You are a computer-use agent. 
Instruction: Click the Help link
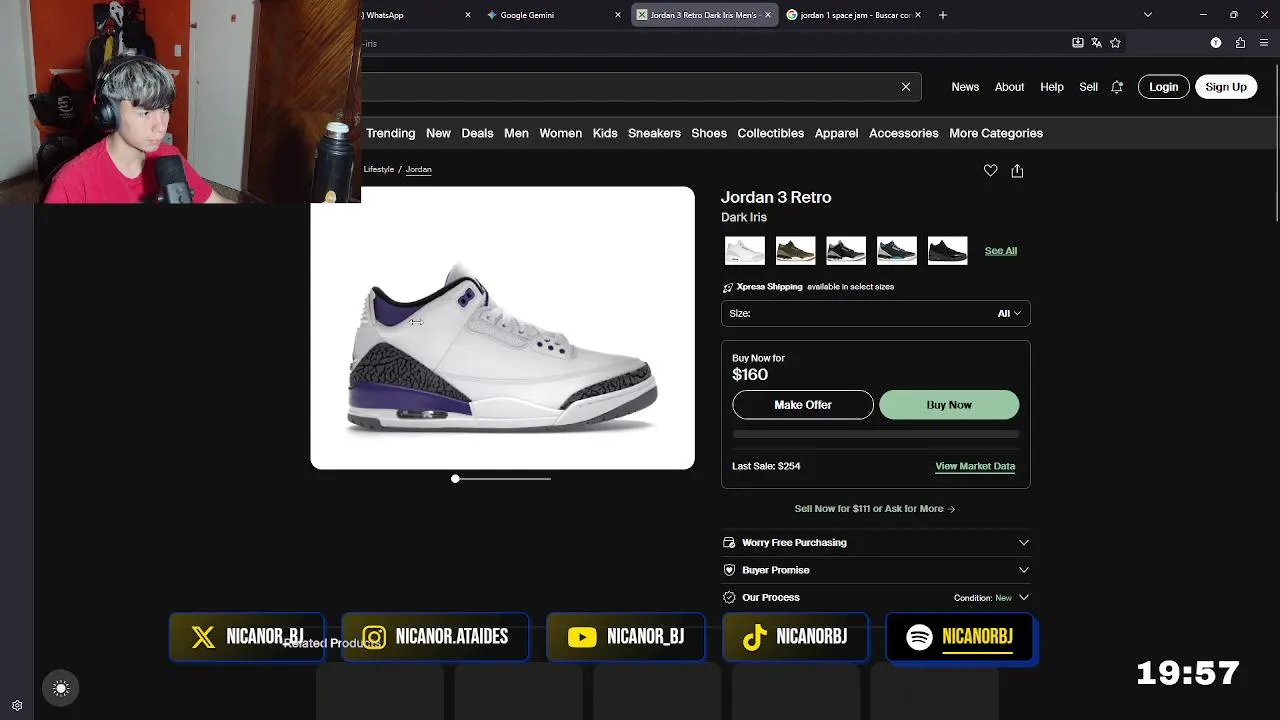click(1052, 87)
